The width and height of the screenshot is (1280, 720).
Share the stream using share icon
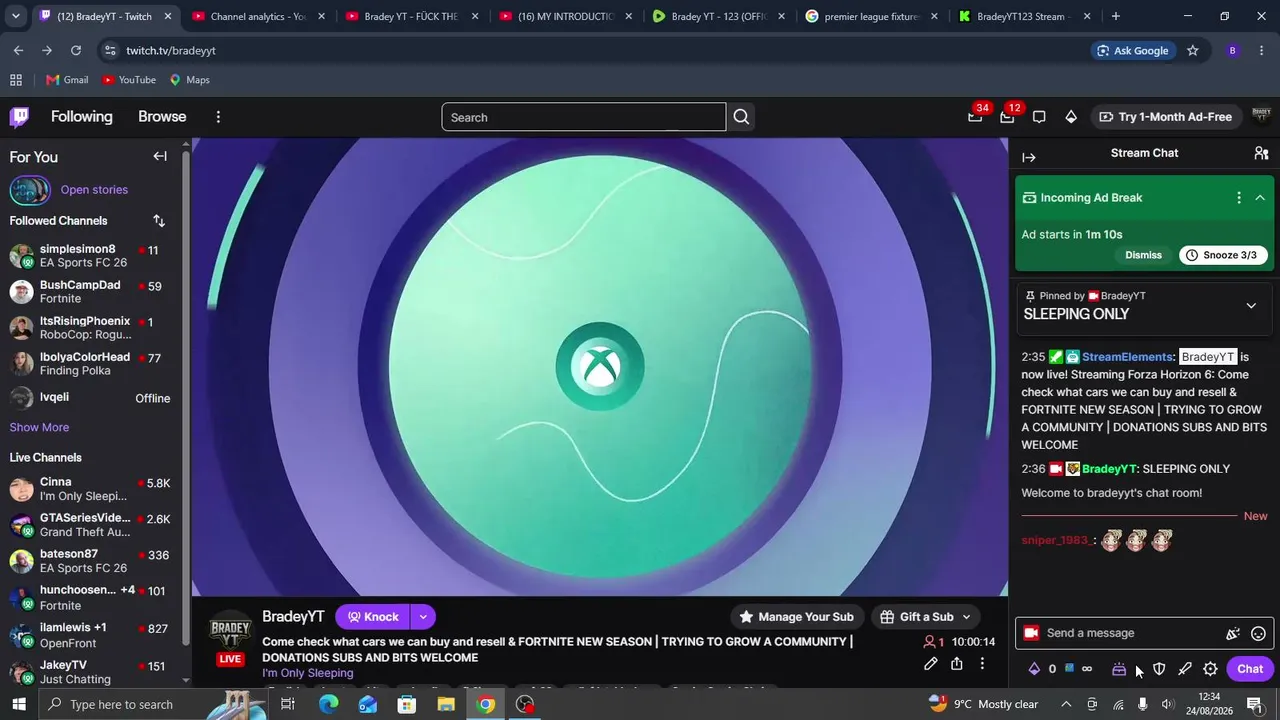click(x=957, y=664)
